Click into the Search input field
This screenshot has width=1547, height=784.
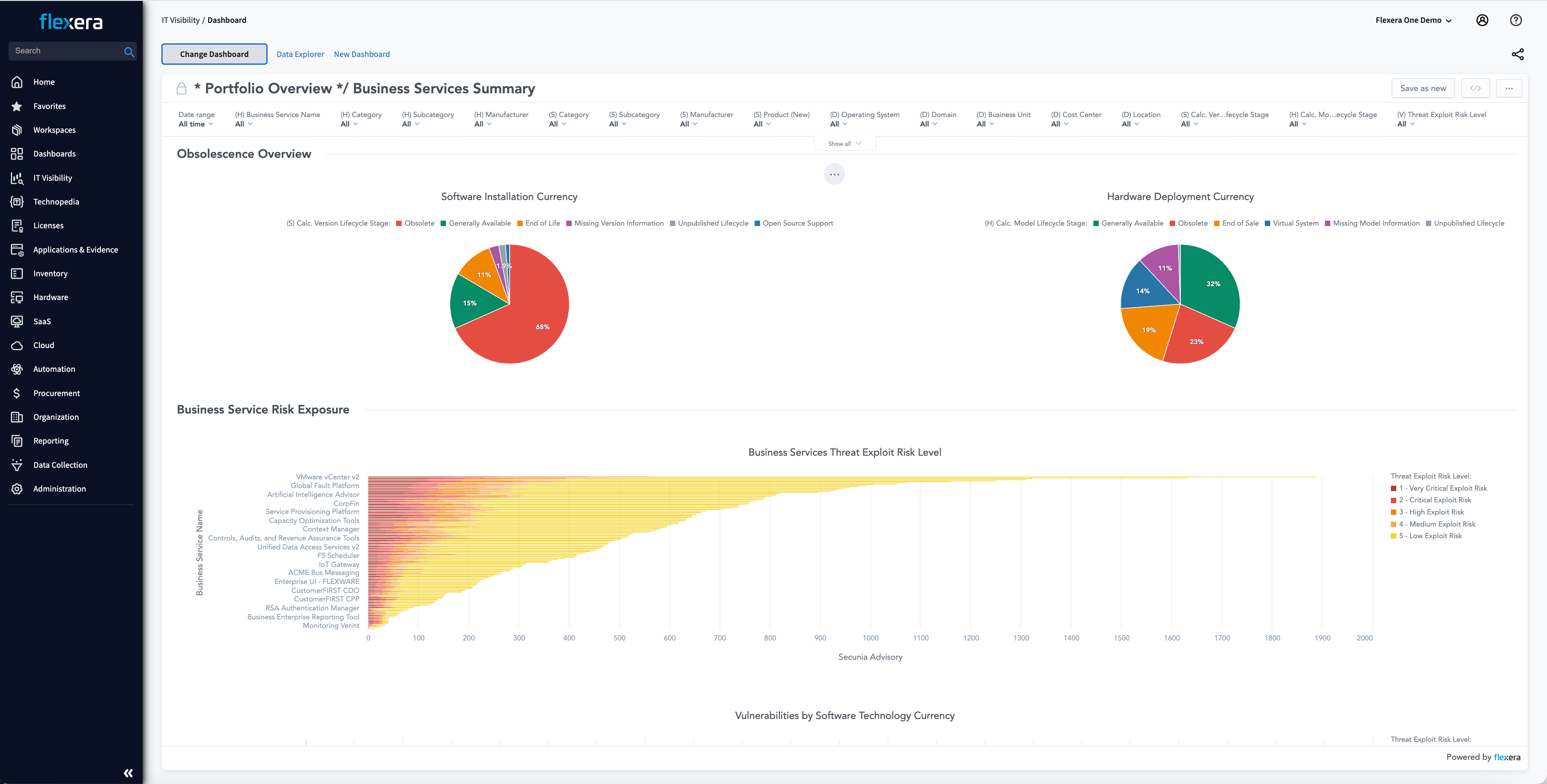point(65,51)
